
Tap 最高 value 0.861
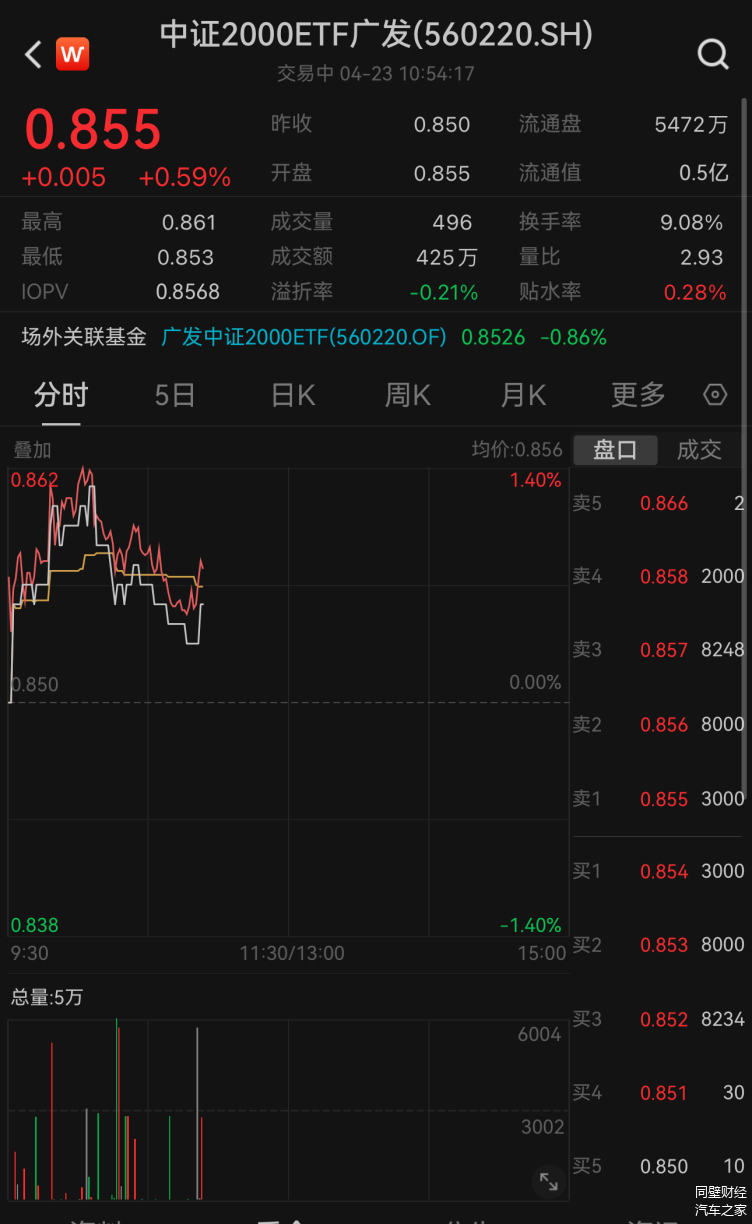(x=189, y=222)
